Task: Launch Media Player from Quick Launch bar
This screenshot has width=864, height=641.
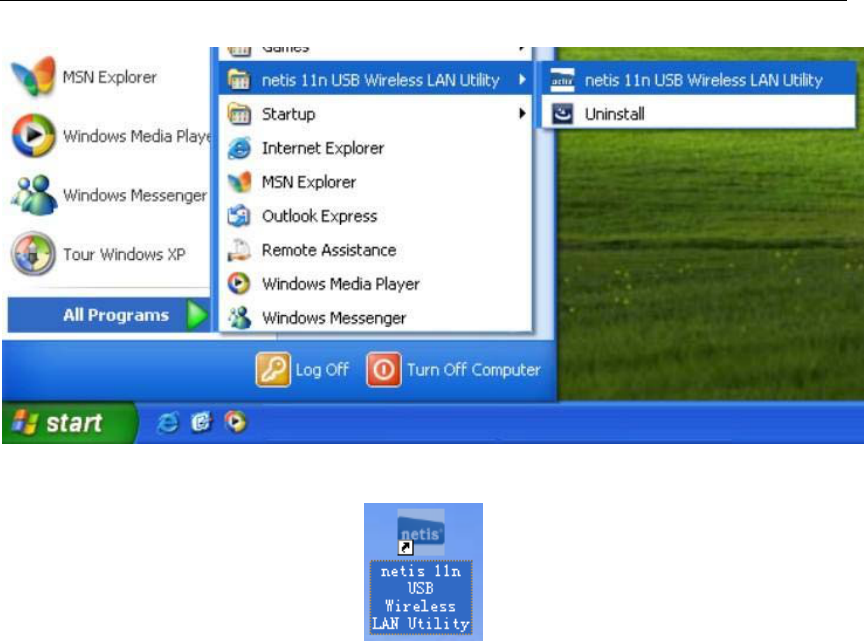Action: point(235,422)
